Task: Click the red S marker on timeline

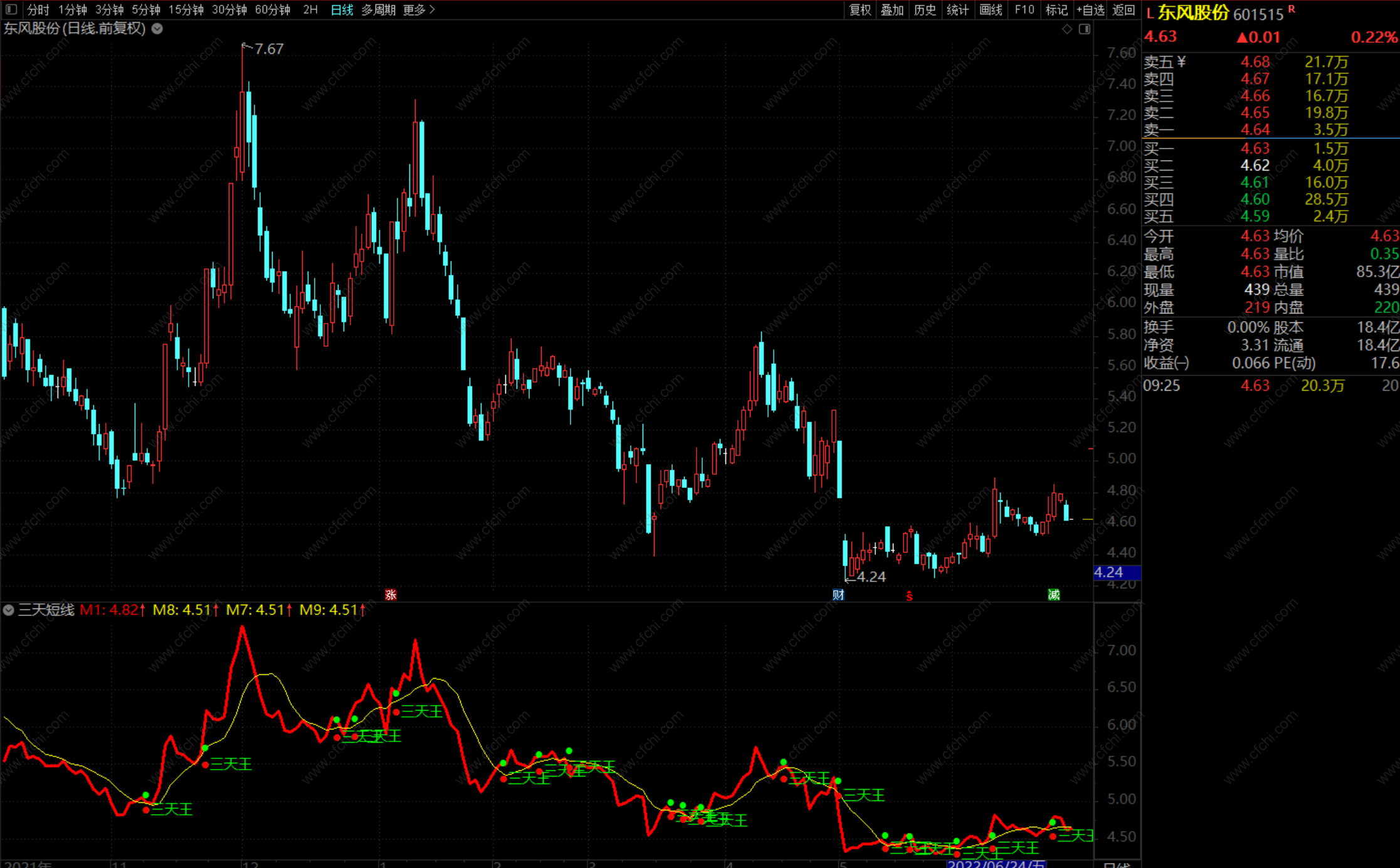Action: click(x=909, y=596)
